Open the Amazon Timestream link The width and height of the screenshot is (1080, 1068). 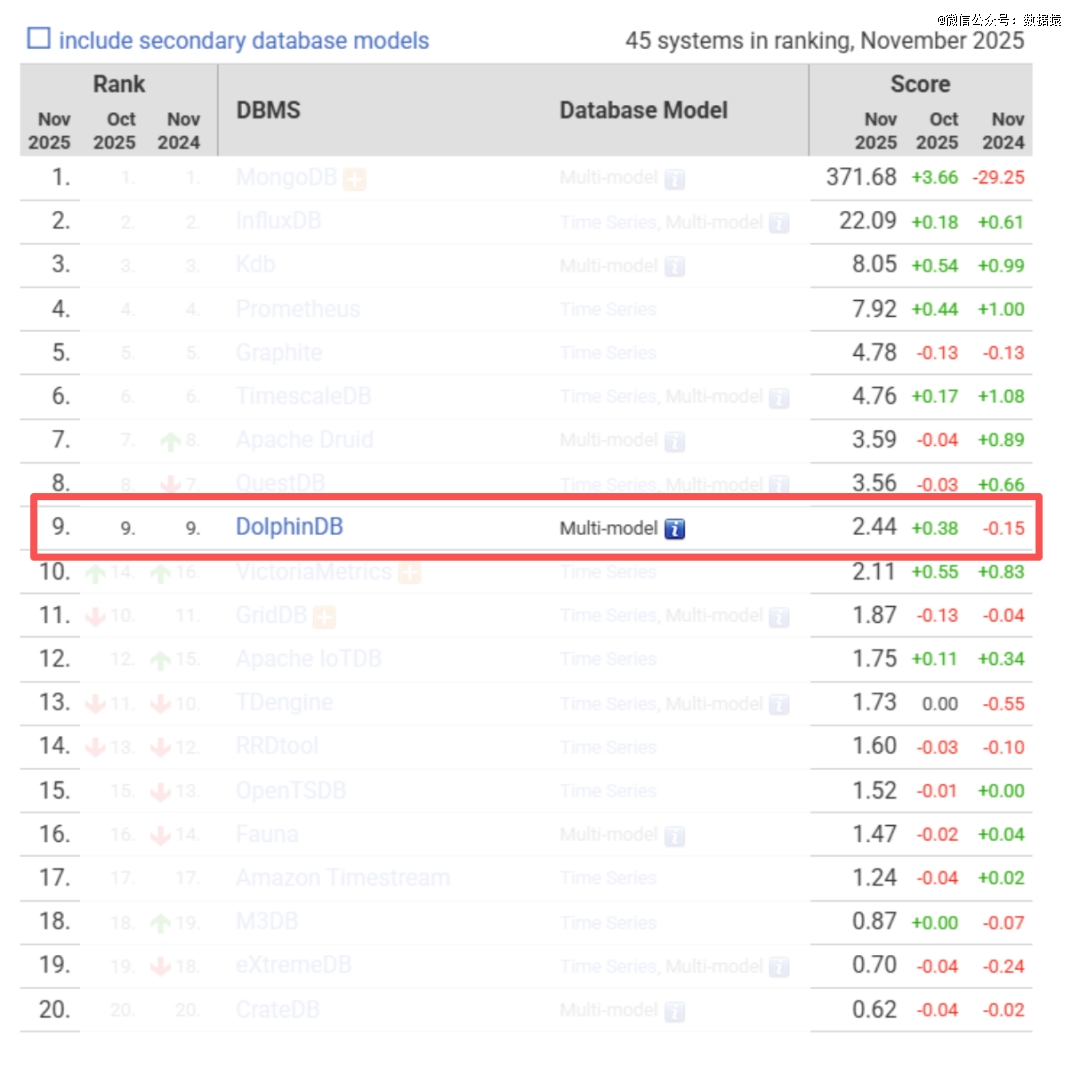[x=342, y=878]
